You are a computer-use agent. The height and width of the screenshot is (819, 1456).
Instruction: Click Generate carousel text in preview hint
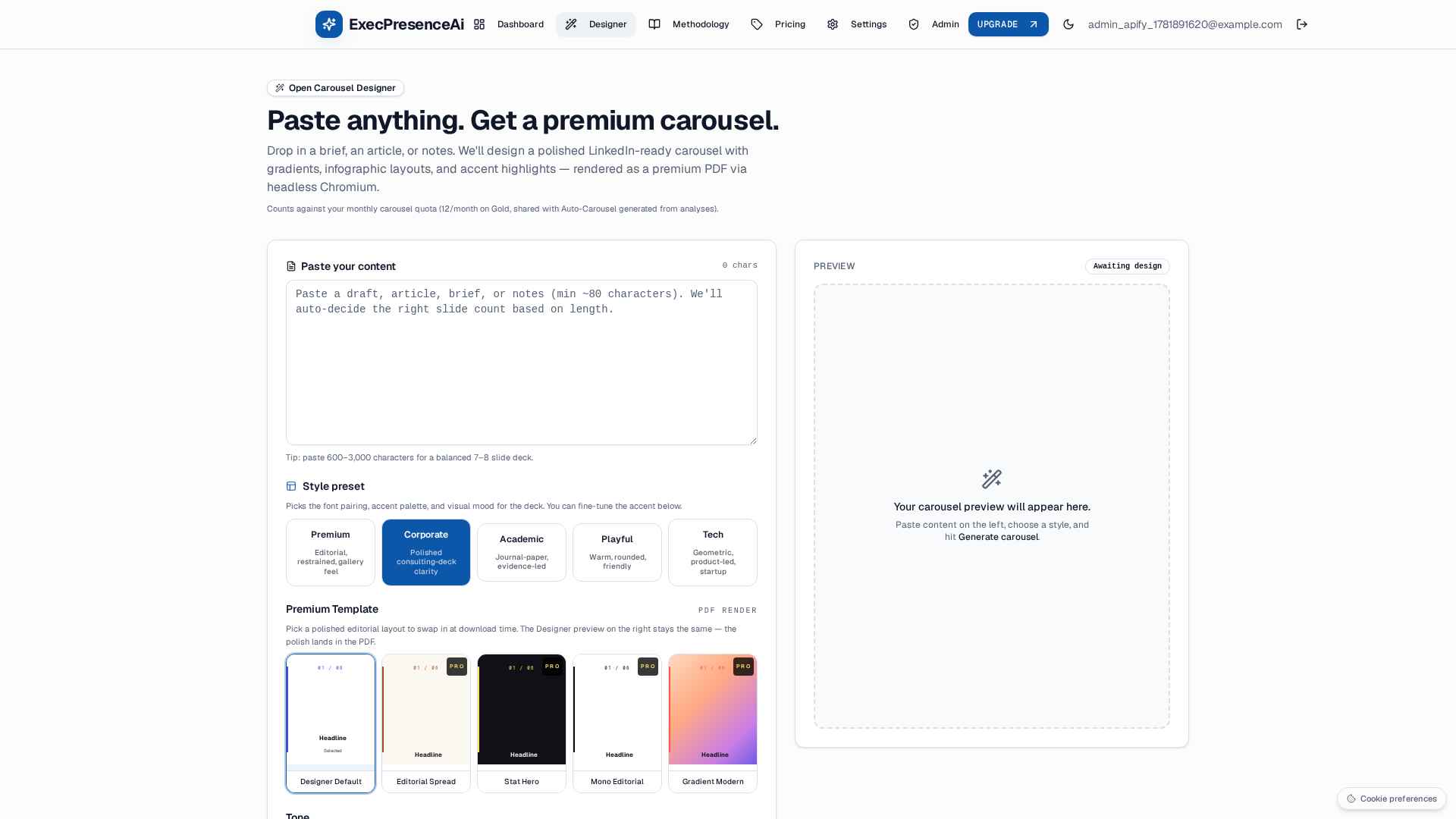pos(998,537)
